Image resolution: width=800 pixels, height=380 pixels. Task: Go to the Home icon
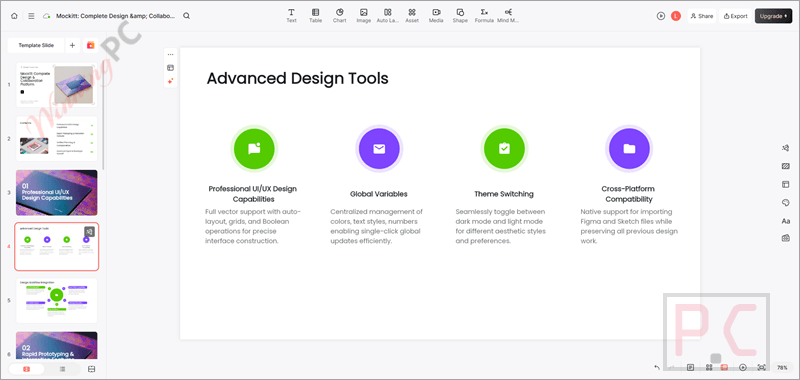pyautogui.click(x=14, y=16)
